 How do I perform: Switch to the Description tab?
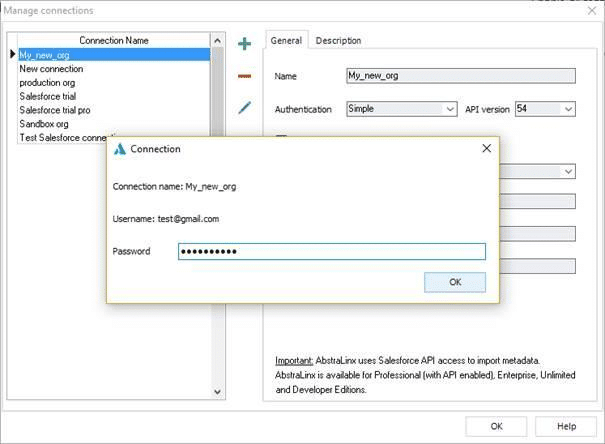pos(338,41)
